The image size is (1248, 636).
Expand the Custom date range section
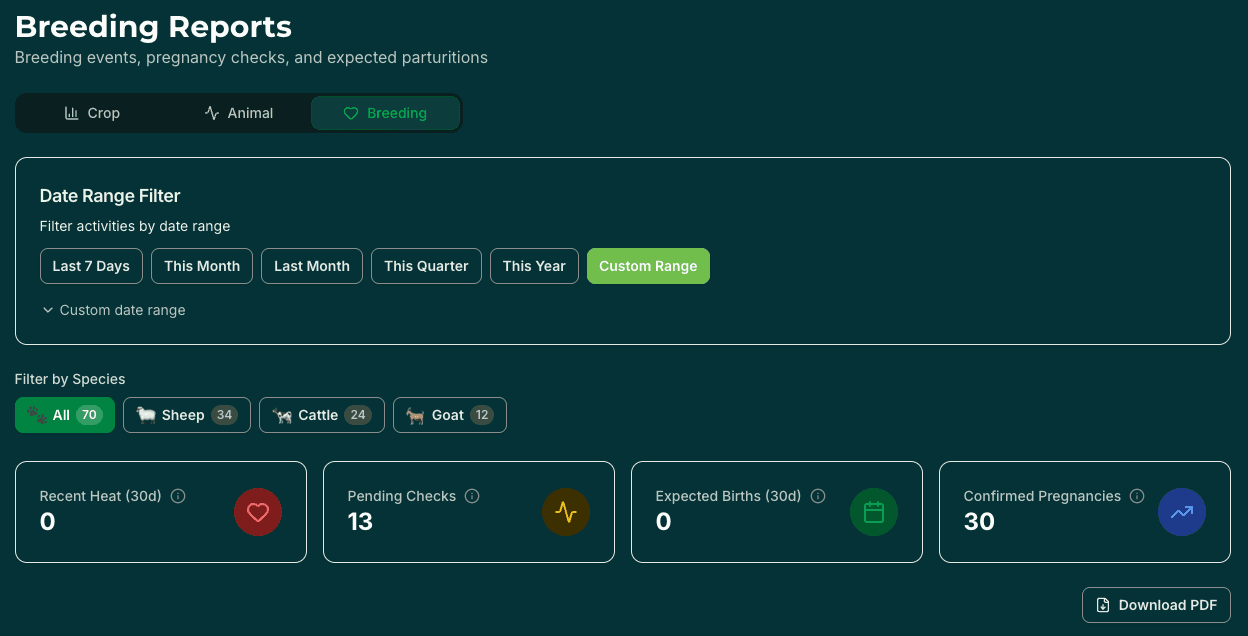[113, 310]
